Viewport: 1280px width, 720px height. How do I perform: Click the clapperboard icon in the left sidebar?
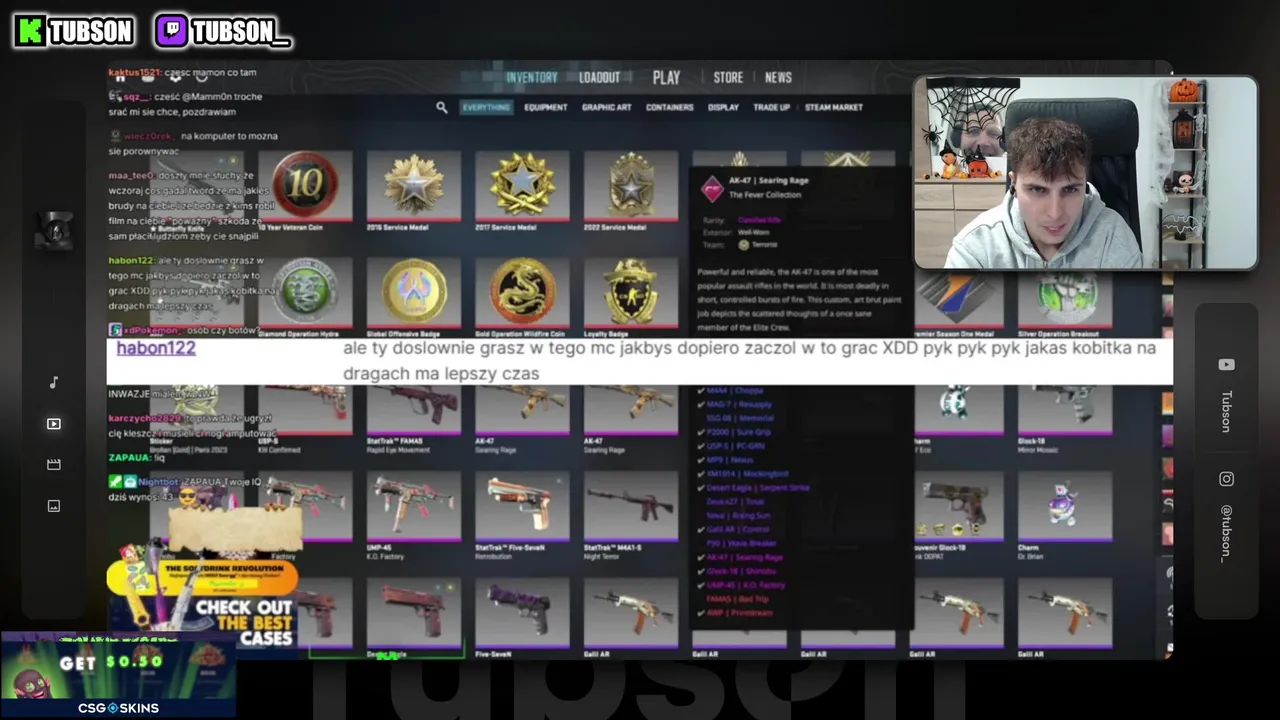(x=54, y=464)
